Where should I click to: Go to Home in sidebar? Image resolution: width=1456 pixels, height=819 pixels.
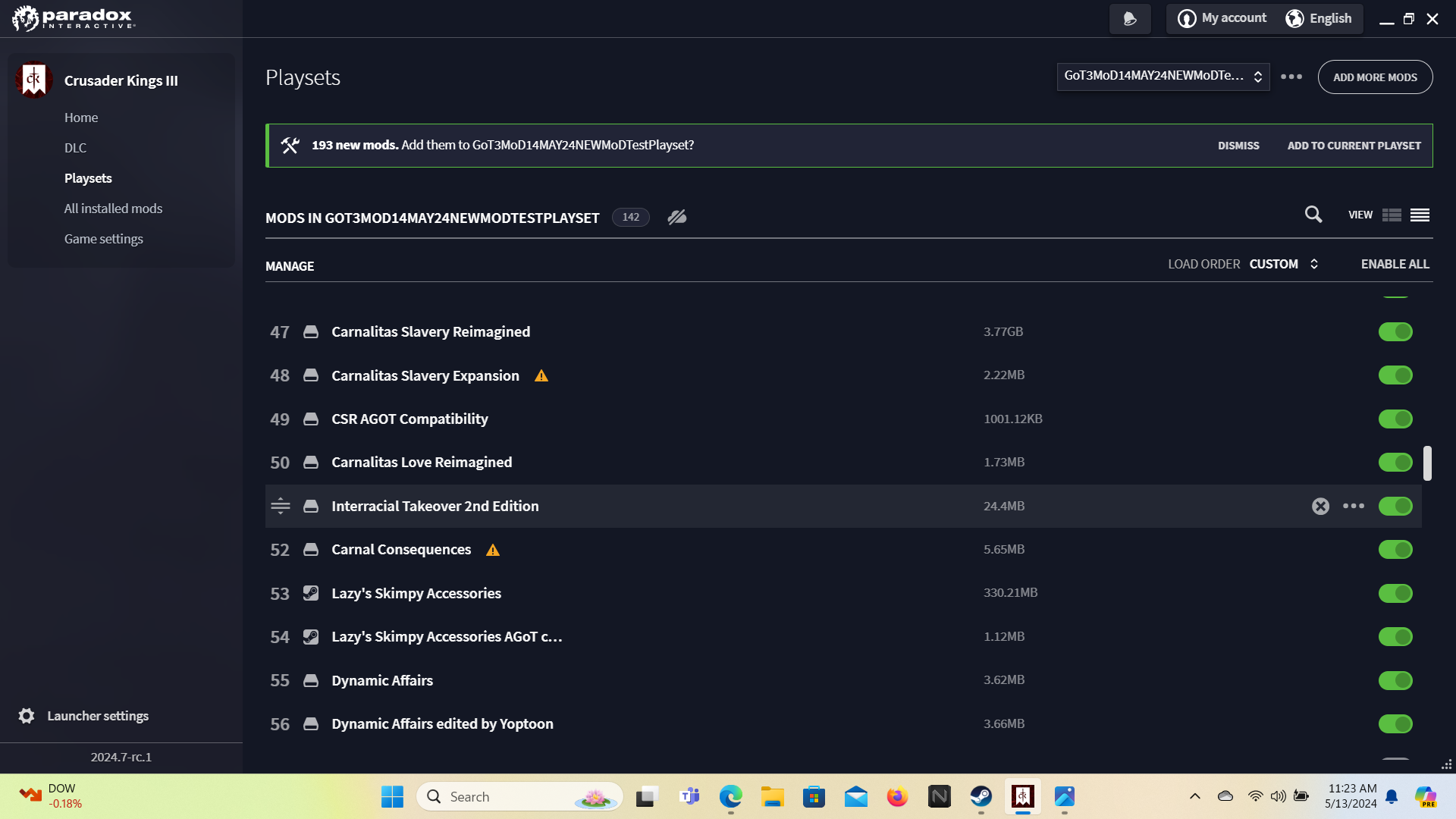(x=81, y=118)
